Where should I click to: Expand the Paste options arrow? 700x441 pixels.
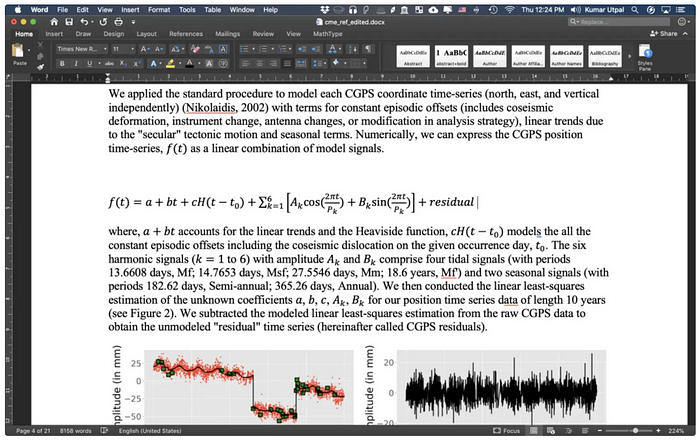tap(29, 50)
